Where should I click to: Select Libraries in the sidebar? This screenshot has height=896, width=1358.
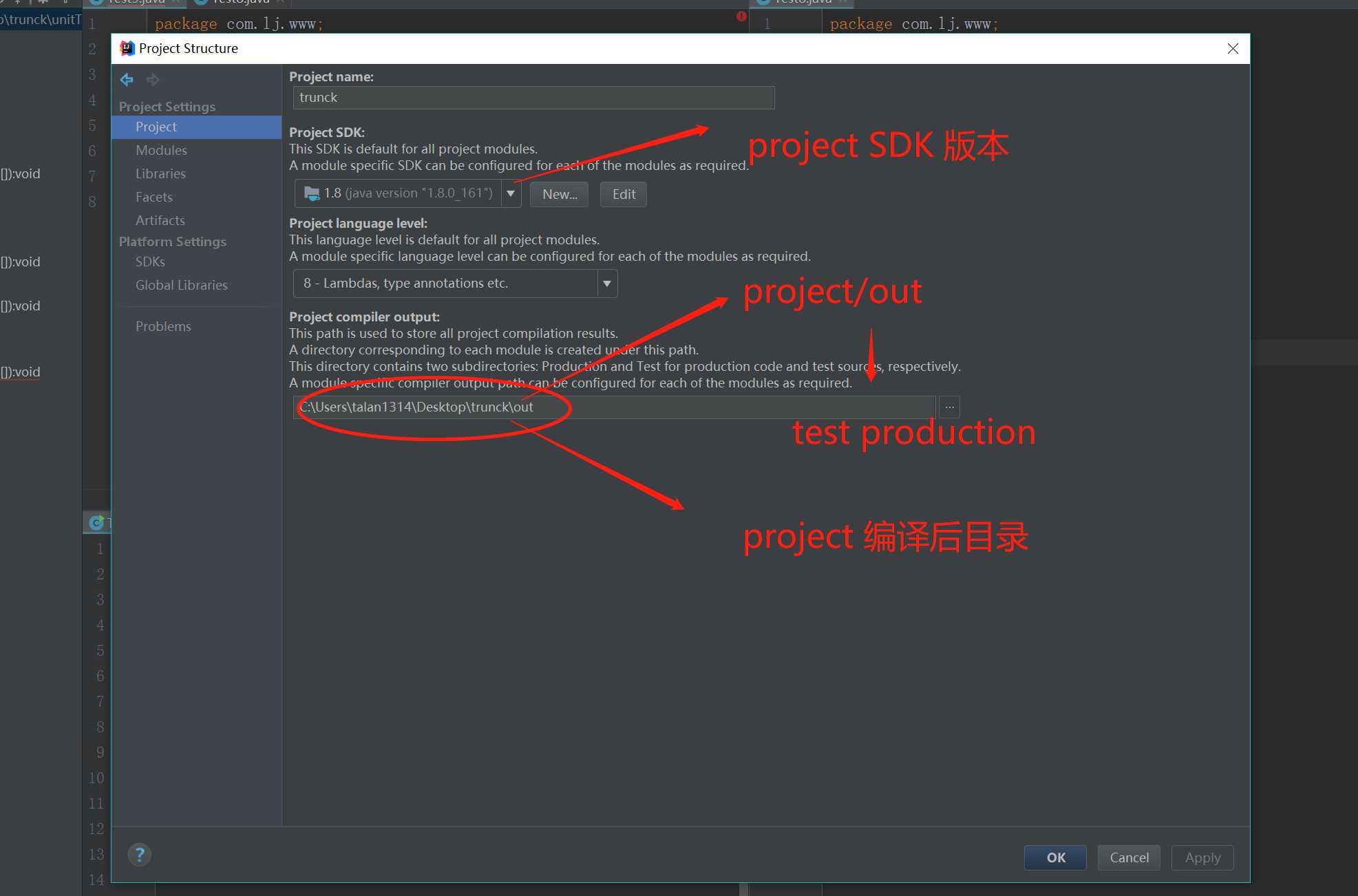point(160,173)
